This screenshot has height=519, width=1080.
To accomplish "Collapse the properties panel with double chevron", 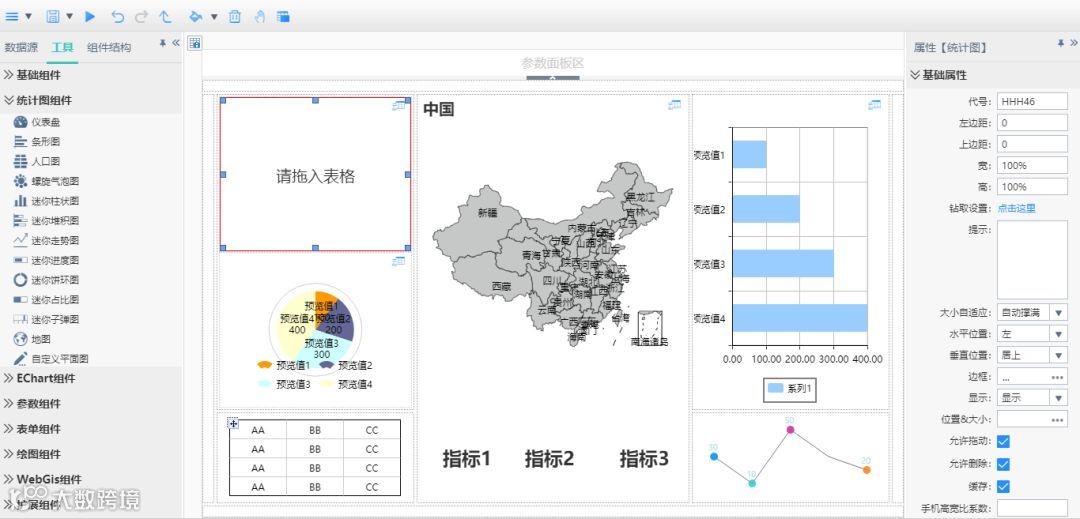I will [1073, 43].
